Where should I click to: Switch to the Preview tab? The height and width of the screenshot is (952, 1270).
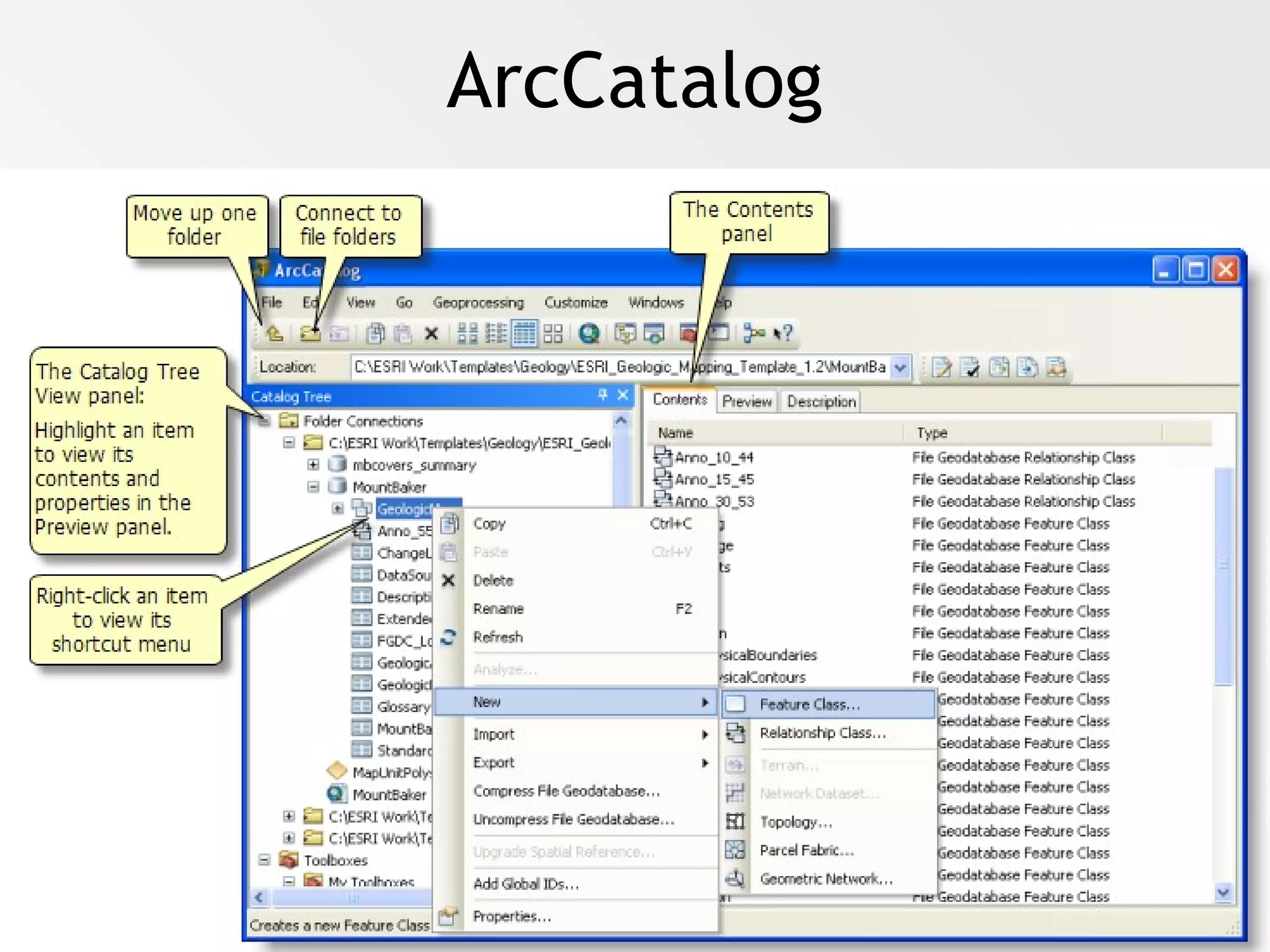[x=747, y=402]
